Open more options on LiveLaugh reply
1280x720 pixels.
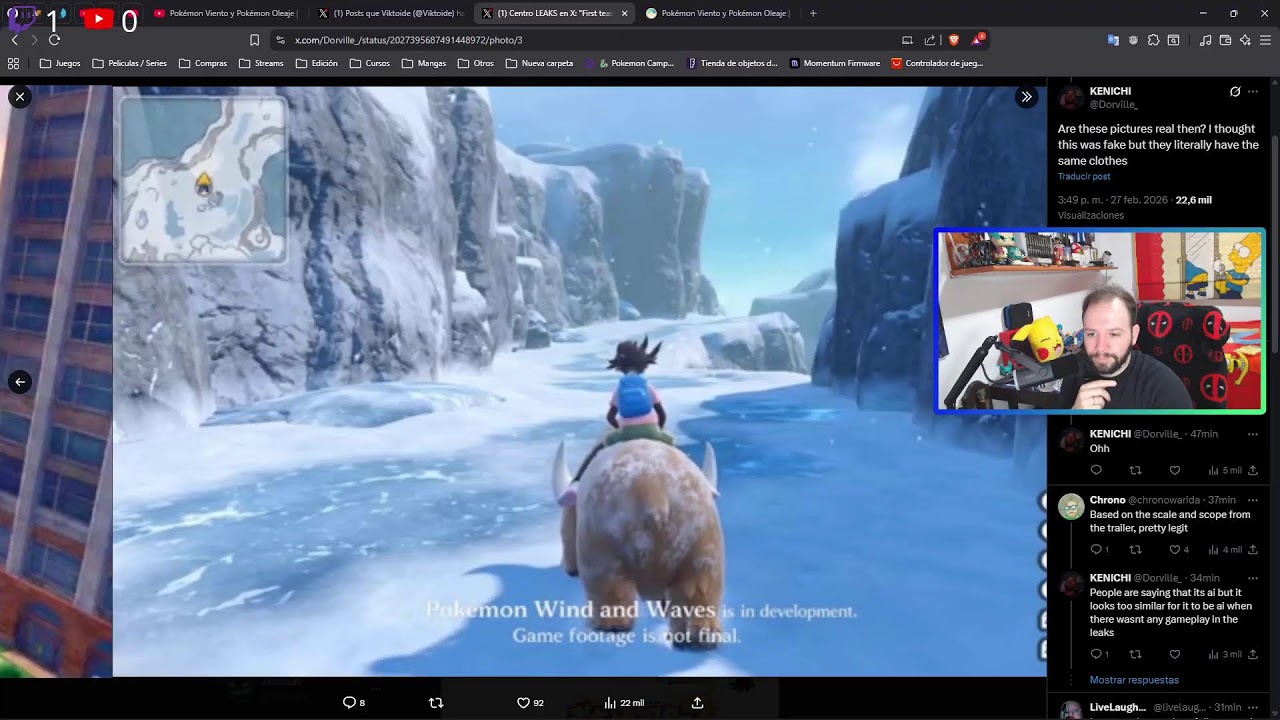point(1253,707)
